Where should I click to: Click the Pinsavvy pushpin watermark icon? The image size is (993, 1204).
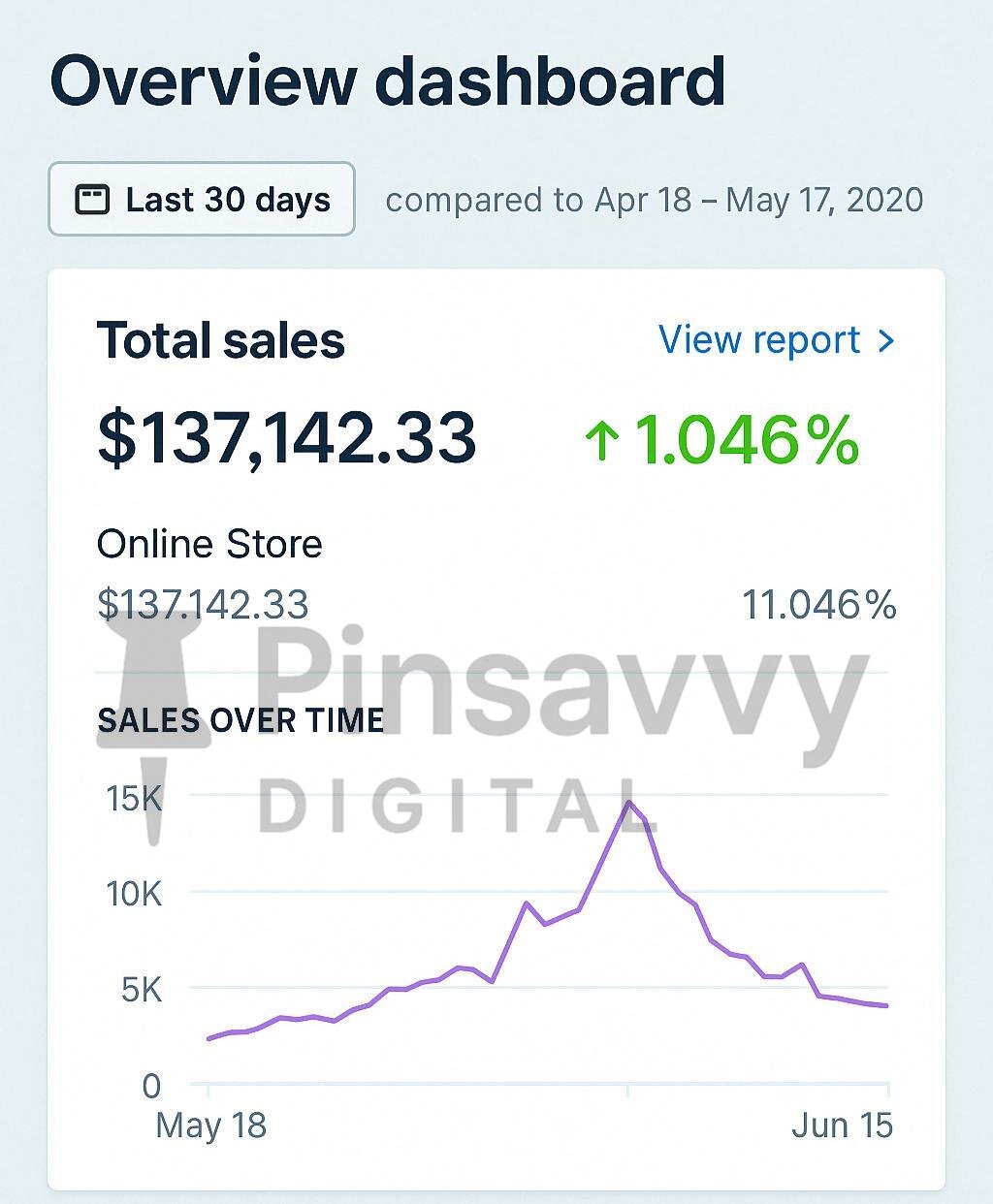click(x=153, y=717)
